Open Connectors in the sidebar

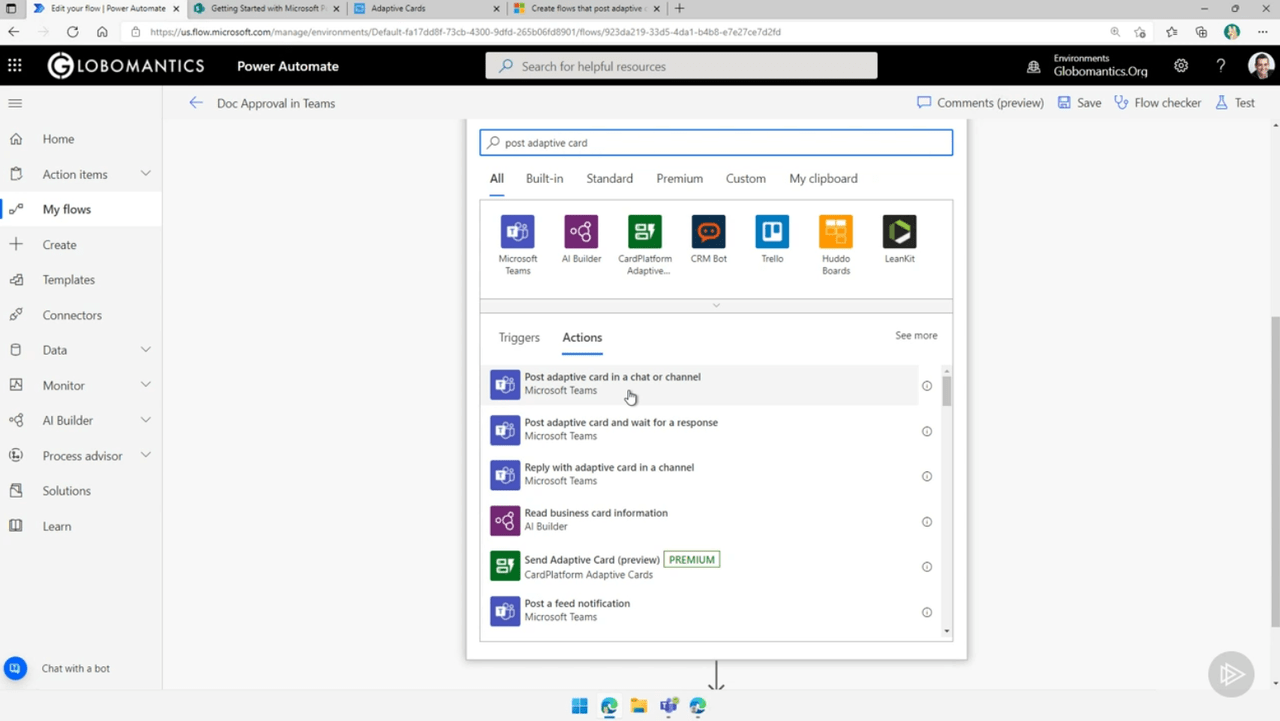(x=81, y=315)
